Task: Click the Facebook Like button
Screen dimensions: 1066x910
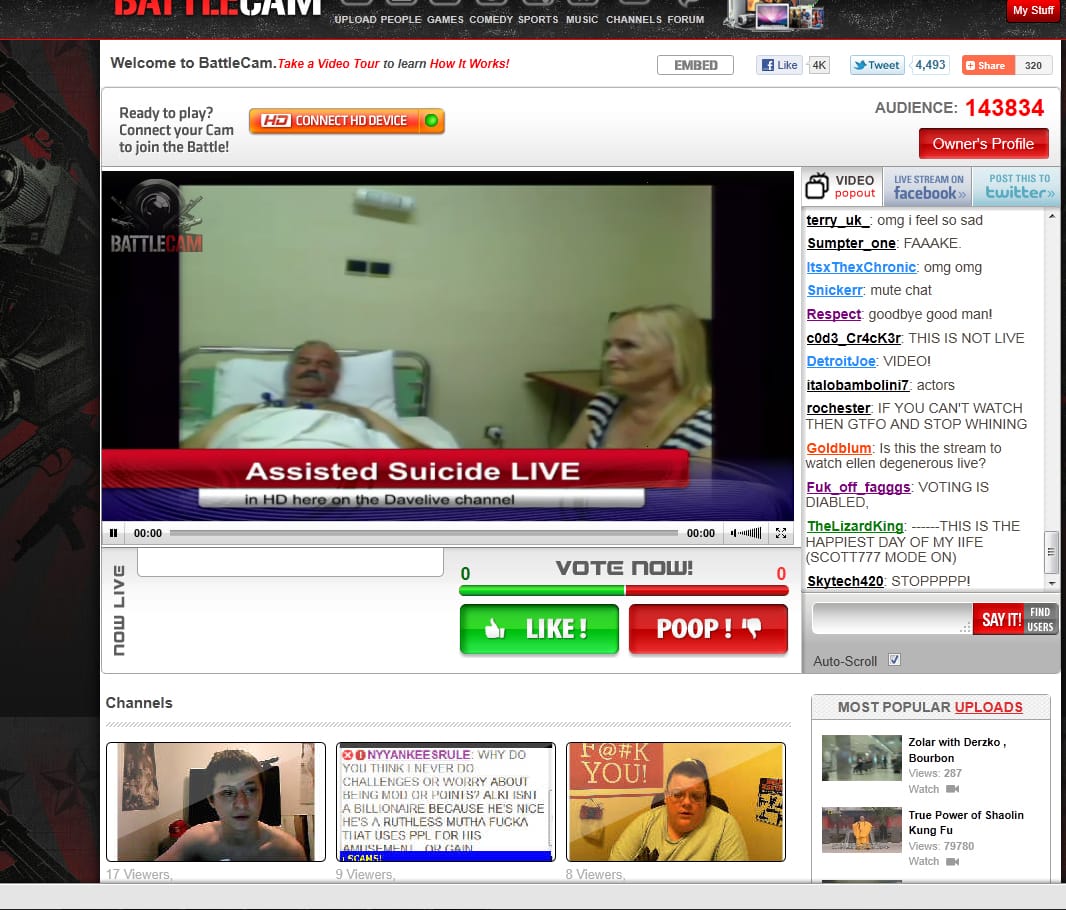Action: pyautogui.click(x=779, y=65)
